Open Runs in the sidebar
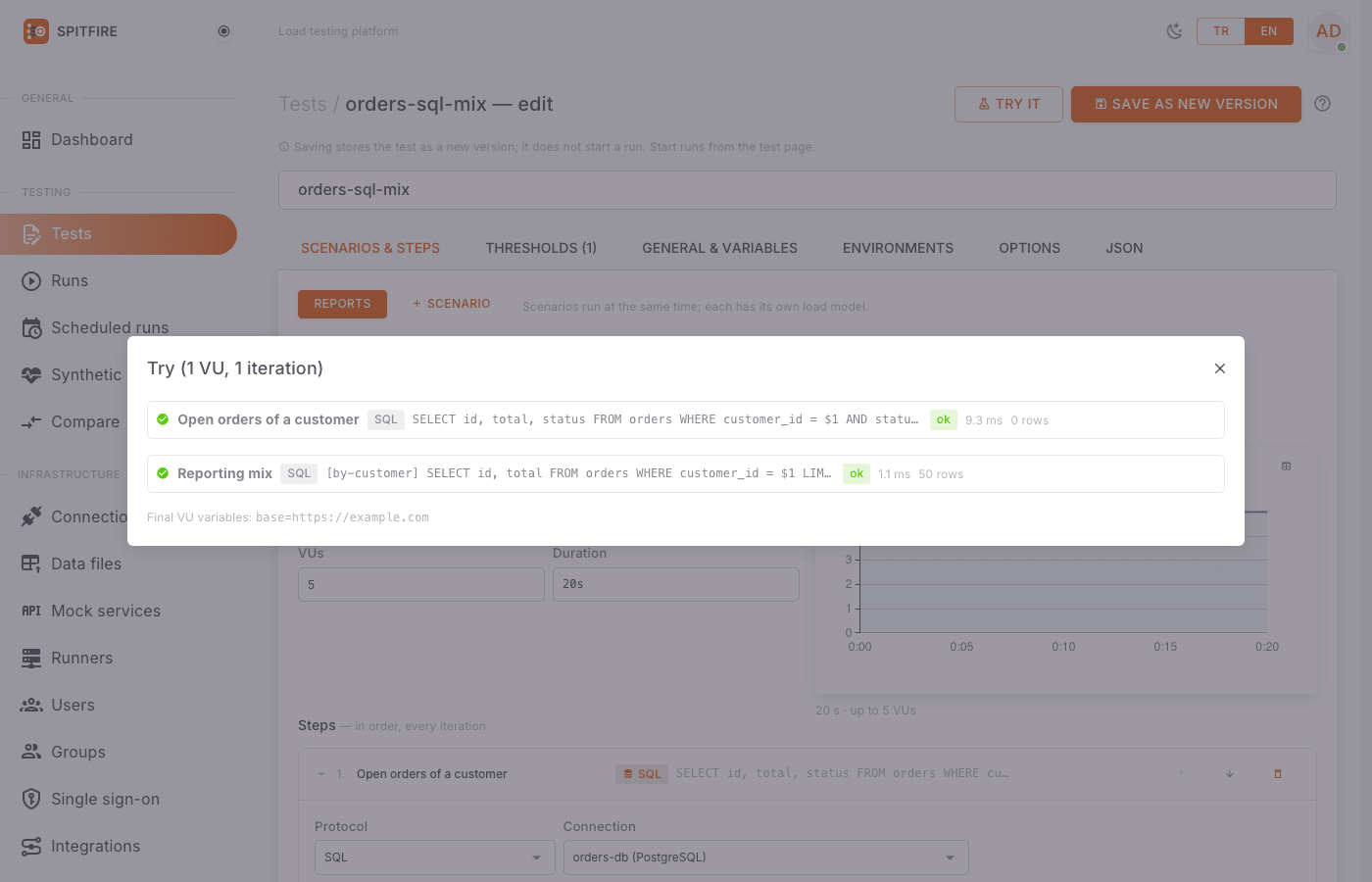The height and width of the screenshot is (882, 1372). tap(119, 281)
